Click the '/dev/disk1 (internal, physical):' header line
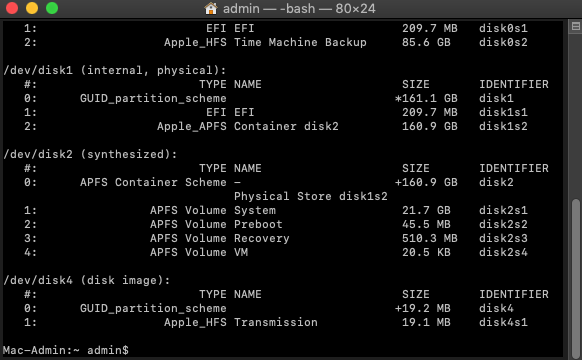Viewport: 582px width, 360px height. [x=115, y=70]
